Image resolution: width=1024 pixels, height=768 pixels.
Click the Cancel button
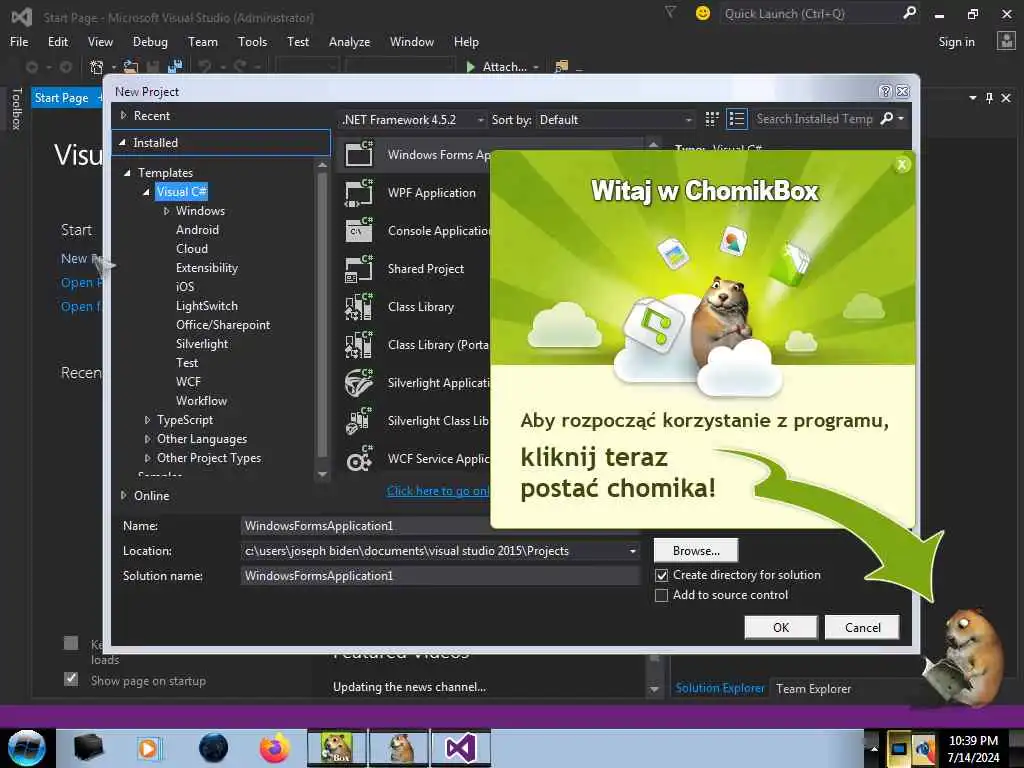click(x=862, y=628)
